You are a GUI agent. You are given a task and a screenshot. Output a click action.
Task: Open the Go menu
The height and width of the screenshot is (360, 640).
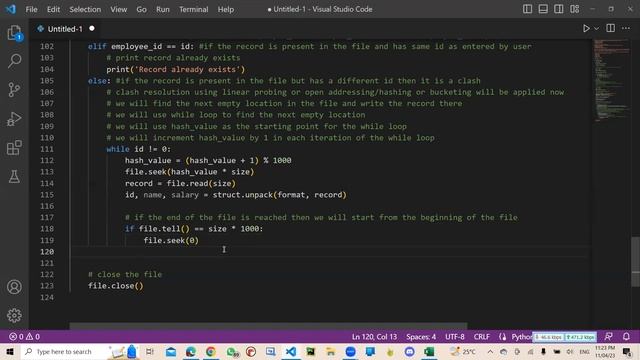141,9
